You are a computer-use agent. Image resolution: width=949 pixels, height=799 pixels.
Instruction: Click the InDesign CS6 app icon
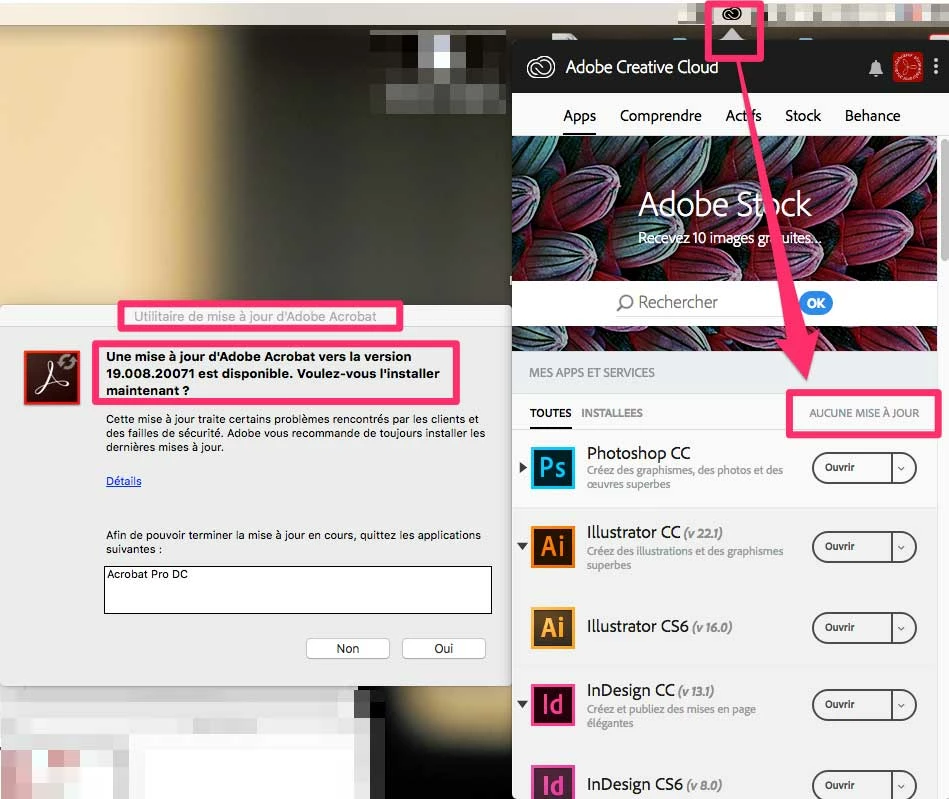553,782
